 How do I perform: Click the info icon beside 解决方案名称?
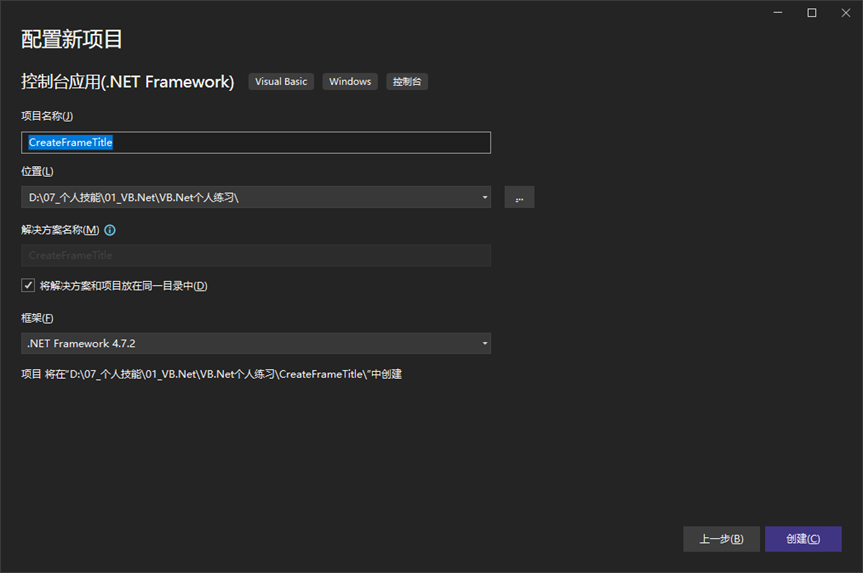110,230
